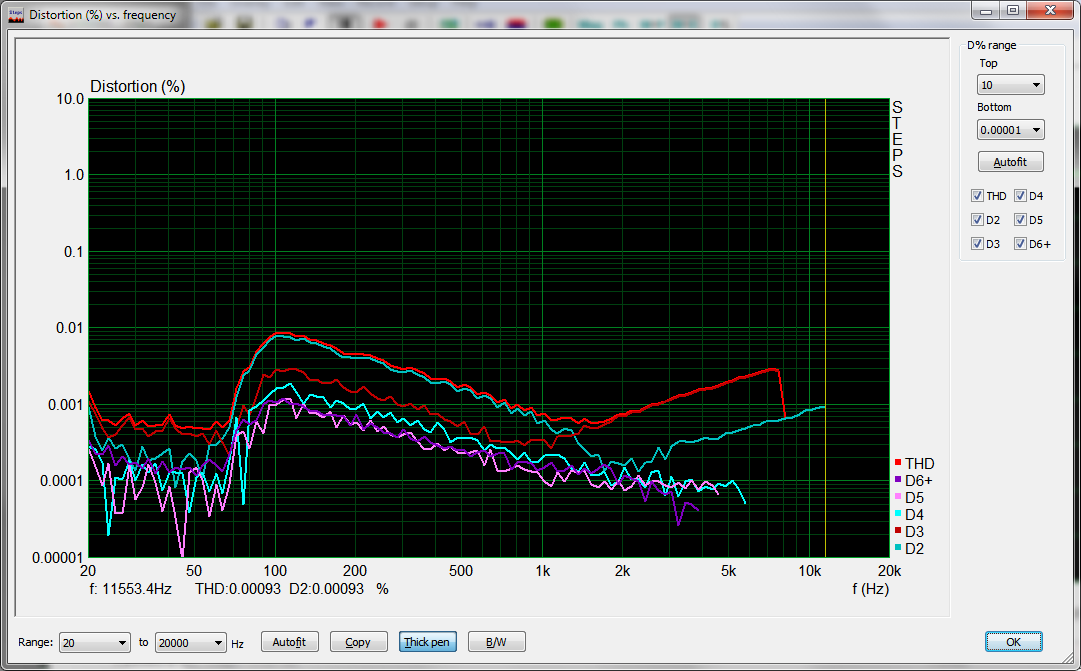The height and width of the screenshot is (671, 1081).
Task: Click the red THD legend swatch
Action: click(898, 463)
